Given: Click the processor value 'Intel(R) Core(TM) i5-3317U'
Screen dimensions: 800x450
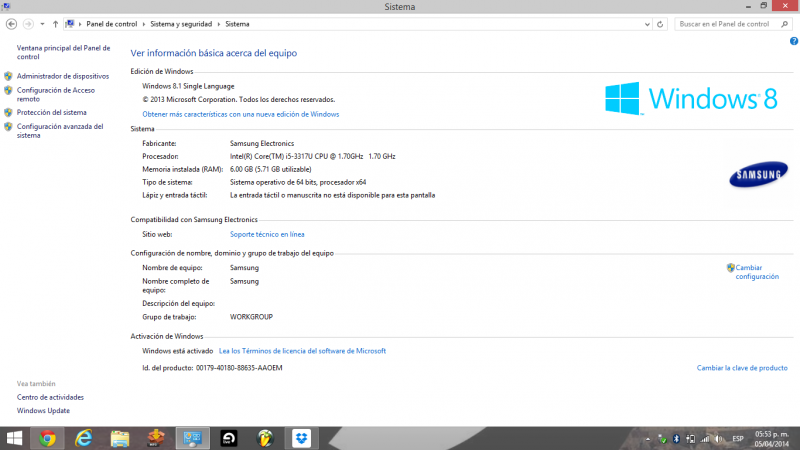Looking at the screenshot, I should tap(312, 156).
